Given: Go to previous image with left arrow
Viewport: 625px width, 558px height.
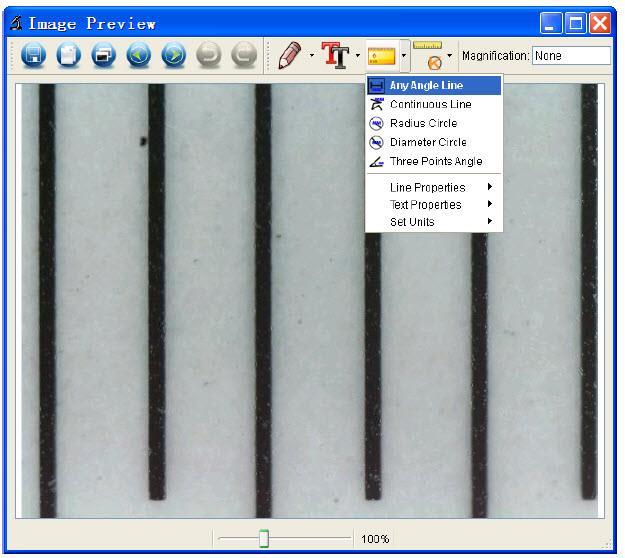Looking at the screenshot, I should coord(139,55).
